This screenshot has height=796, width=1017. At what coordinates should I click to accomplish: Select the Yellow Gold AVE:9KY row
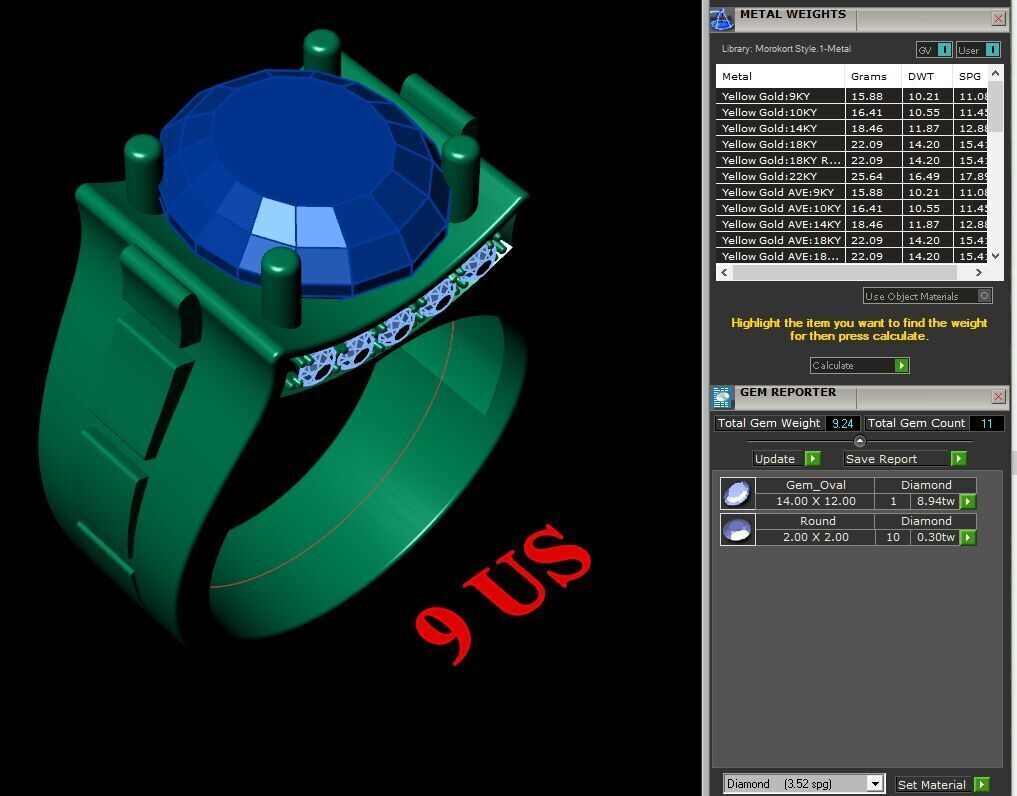tap(852, 192)
